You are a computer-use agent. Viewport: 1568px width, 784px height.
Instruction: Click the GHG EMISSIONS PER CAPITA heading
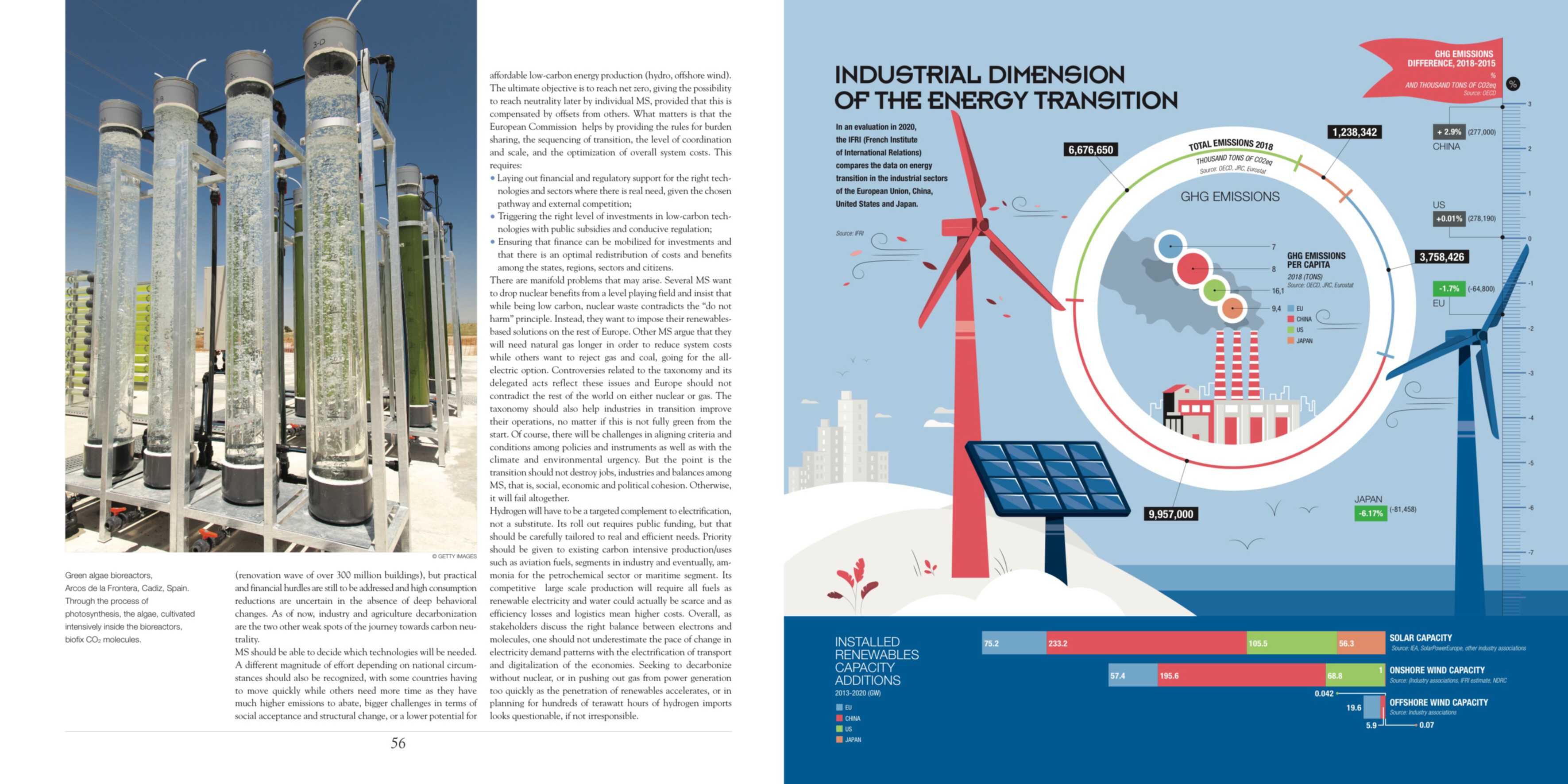tap(1316, 260)
